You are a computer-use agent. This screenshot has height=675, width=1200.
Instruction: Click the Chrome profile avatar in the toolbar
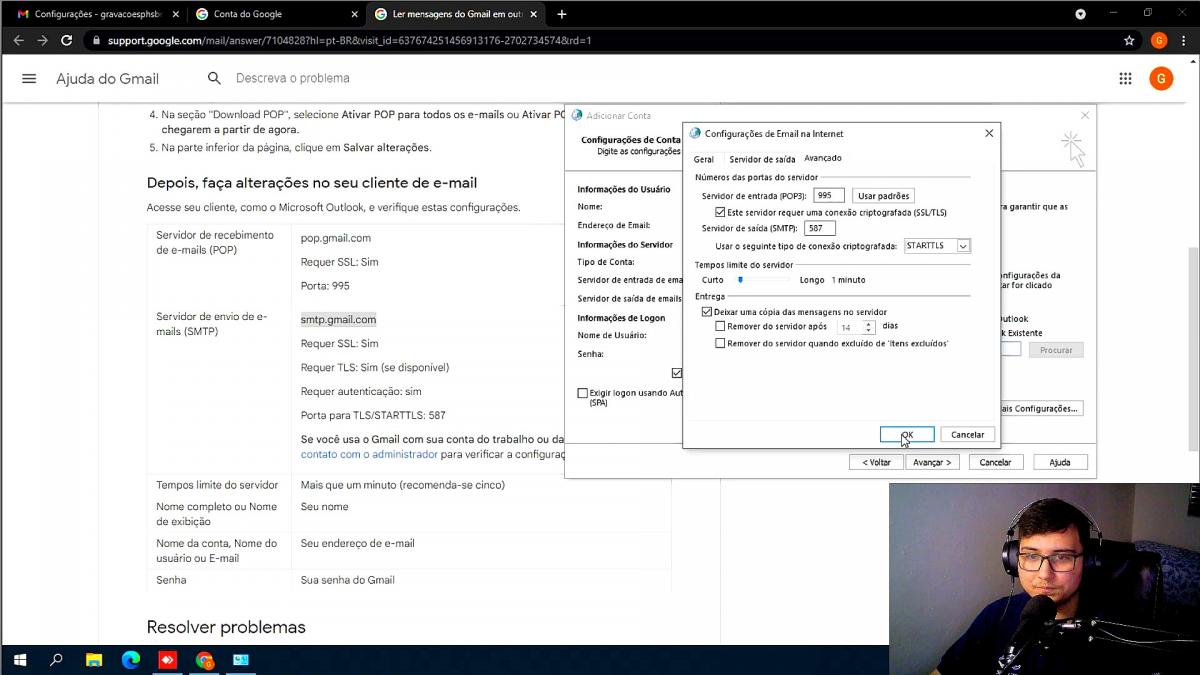tap(1159, 41)
